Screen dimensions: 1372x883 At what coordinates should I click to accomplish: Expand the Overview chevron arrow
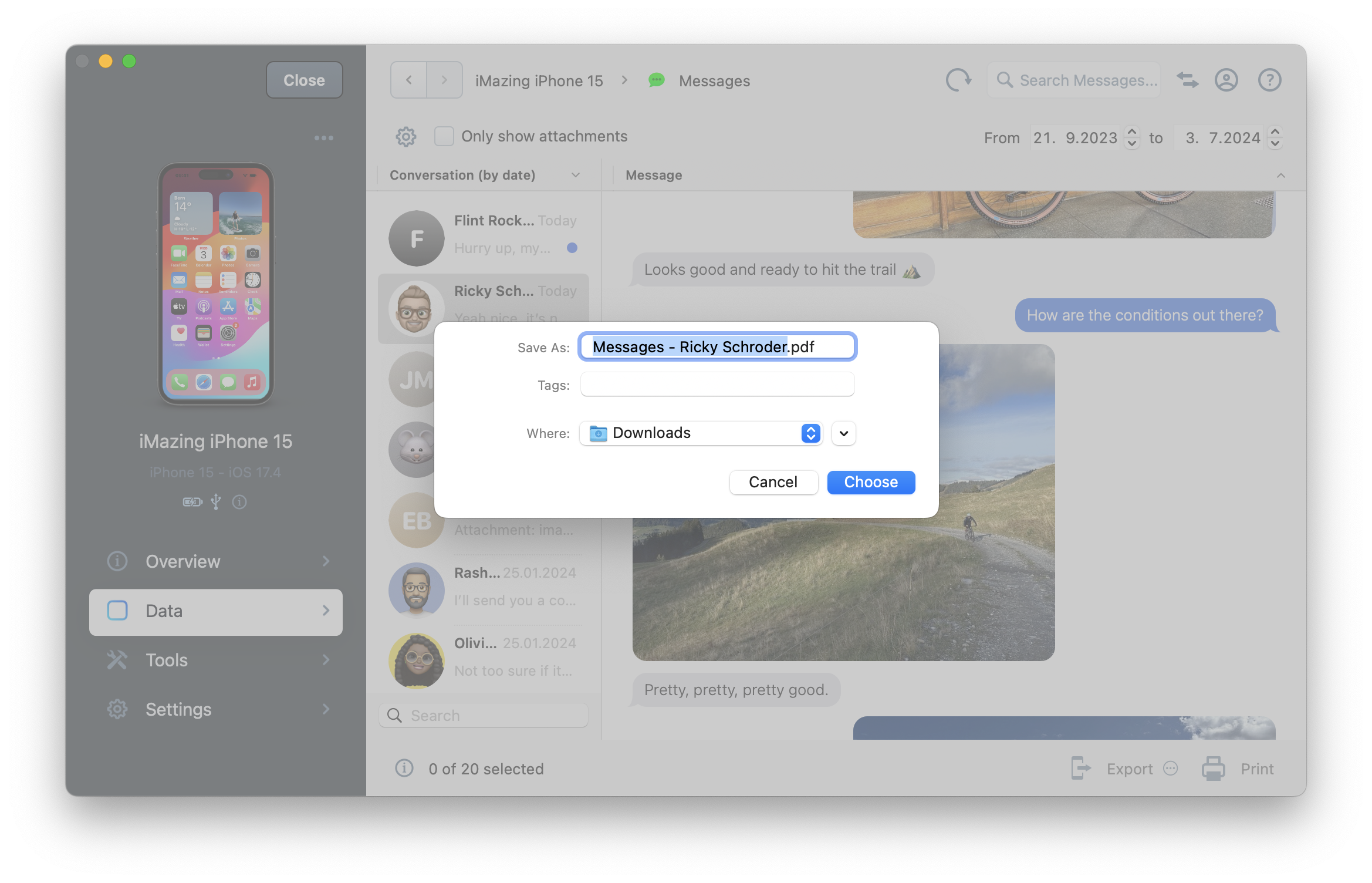pos(326,561)
